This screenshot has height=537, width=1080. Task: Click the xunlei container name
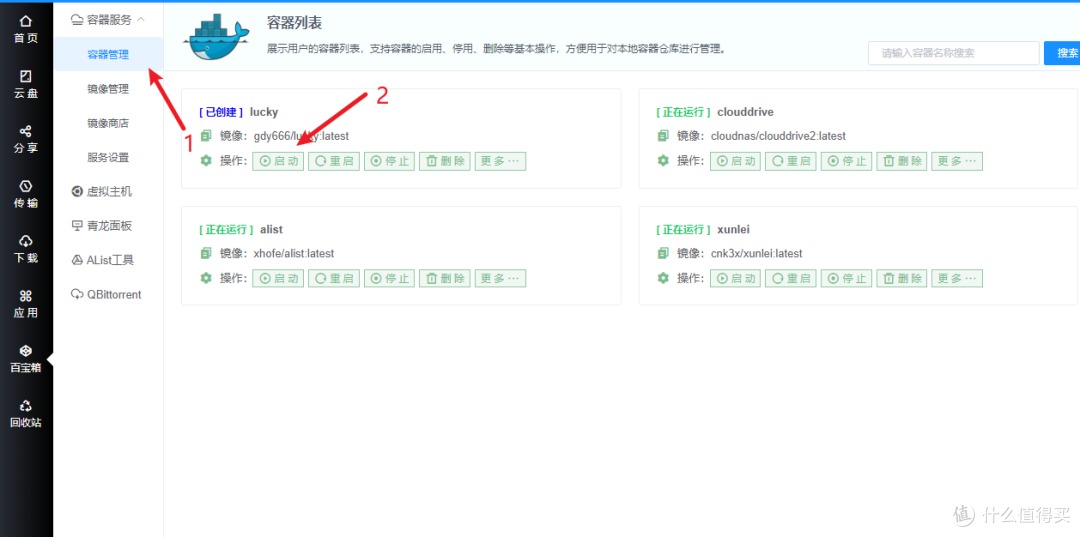tap(733, 229)
